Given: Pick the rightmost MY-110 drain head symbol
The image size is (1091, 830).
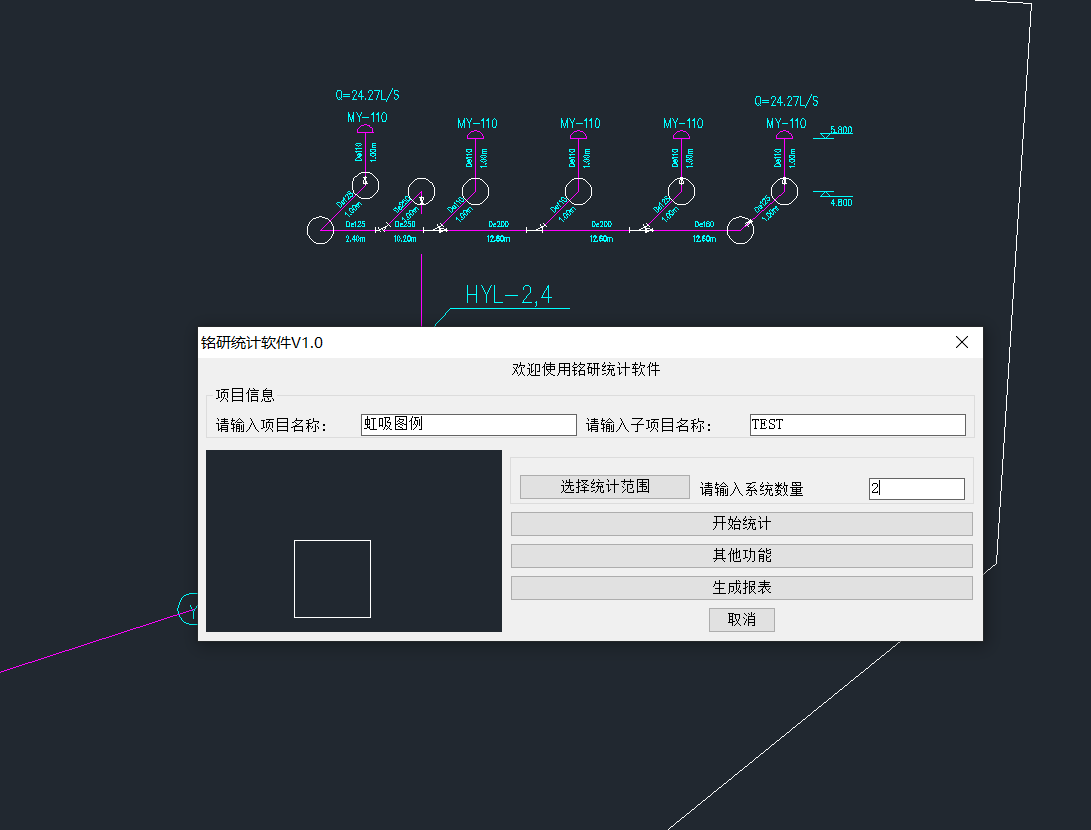Looking at the screenshot, I should pyautogui.click(x=786, y=135).
